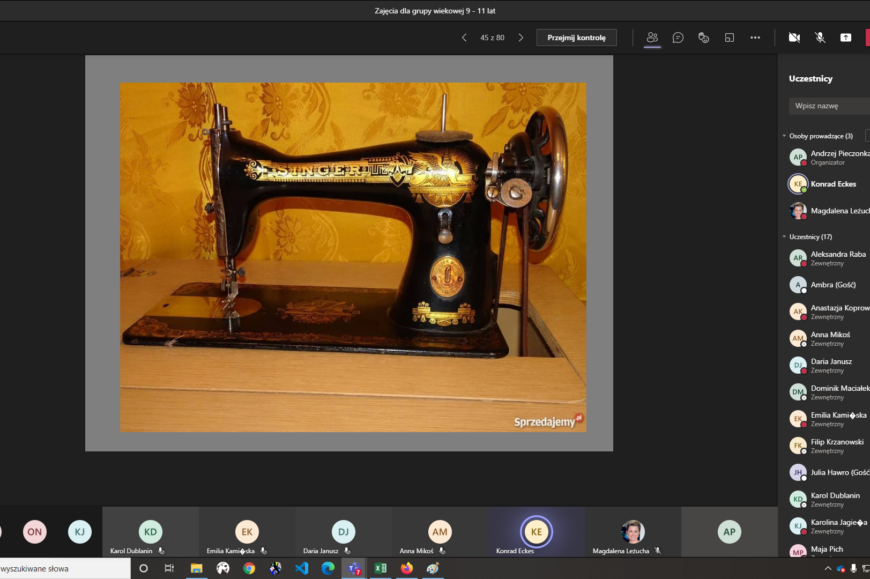Click the Przejmij kontrolę button
Image resolution: width=870 pixels, height=579 pixels.
point(576,38)
